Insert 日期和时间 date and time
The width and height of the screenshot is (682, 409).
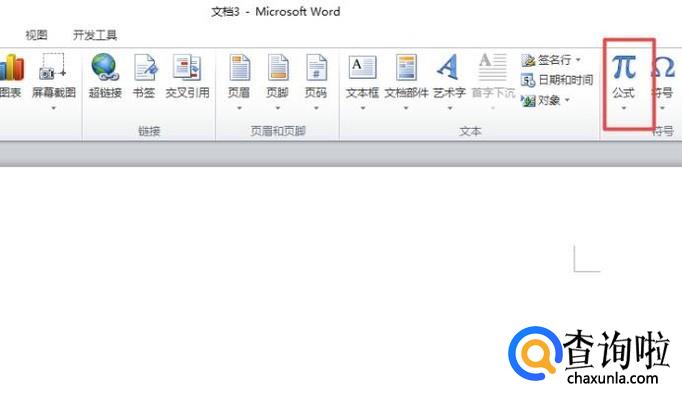557,80
